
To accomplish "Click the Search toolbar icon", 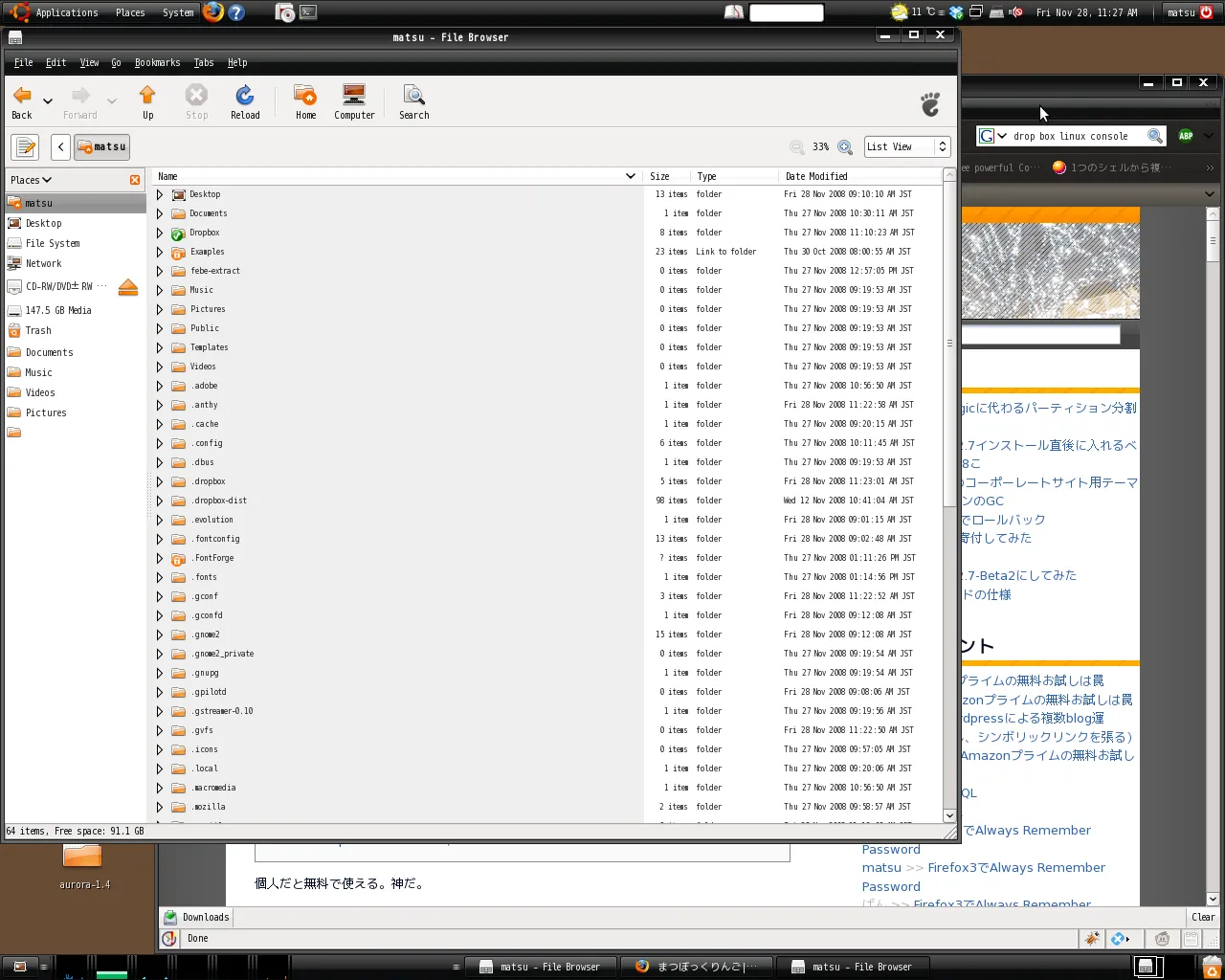I will 413,101.
